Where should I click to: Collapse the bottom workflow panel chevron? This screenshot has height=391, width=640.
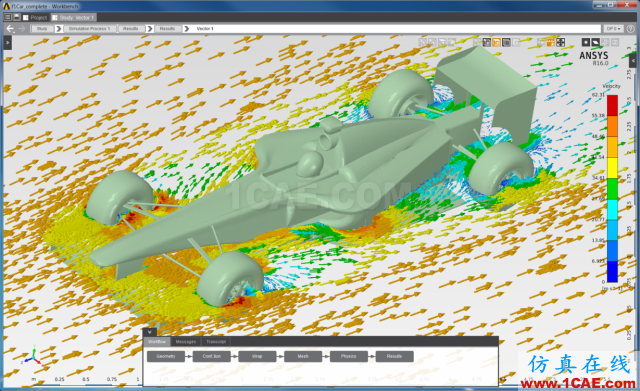click(150, 332)
